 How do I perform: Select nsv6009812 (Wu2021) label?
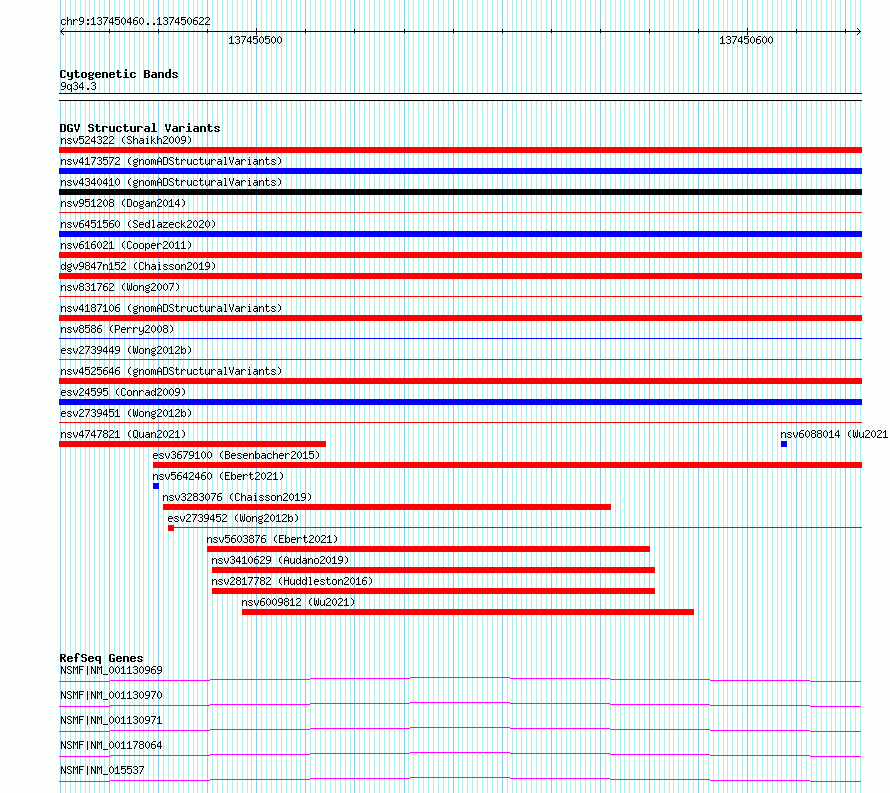(299, 602)
